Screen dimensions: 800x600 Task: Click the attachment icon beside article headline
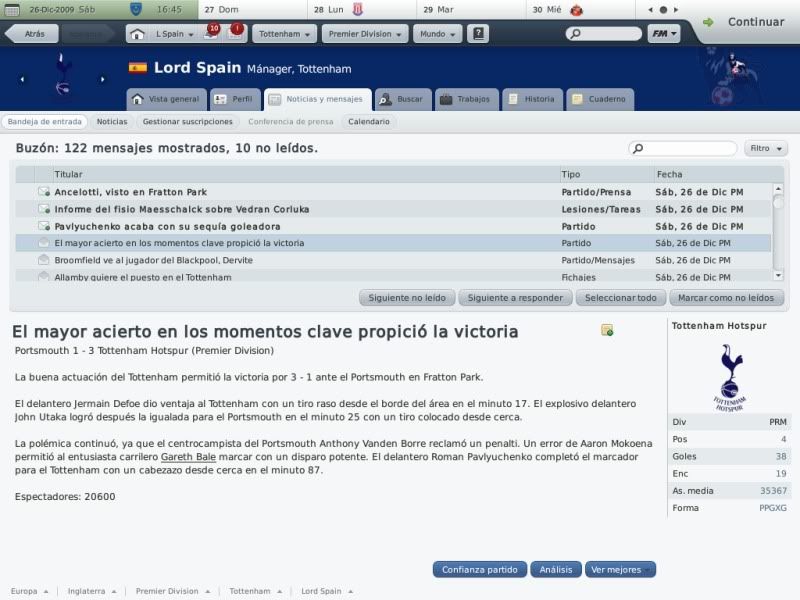click(607, 330)
